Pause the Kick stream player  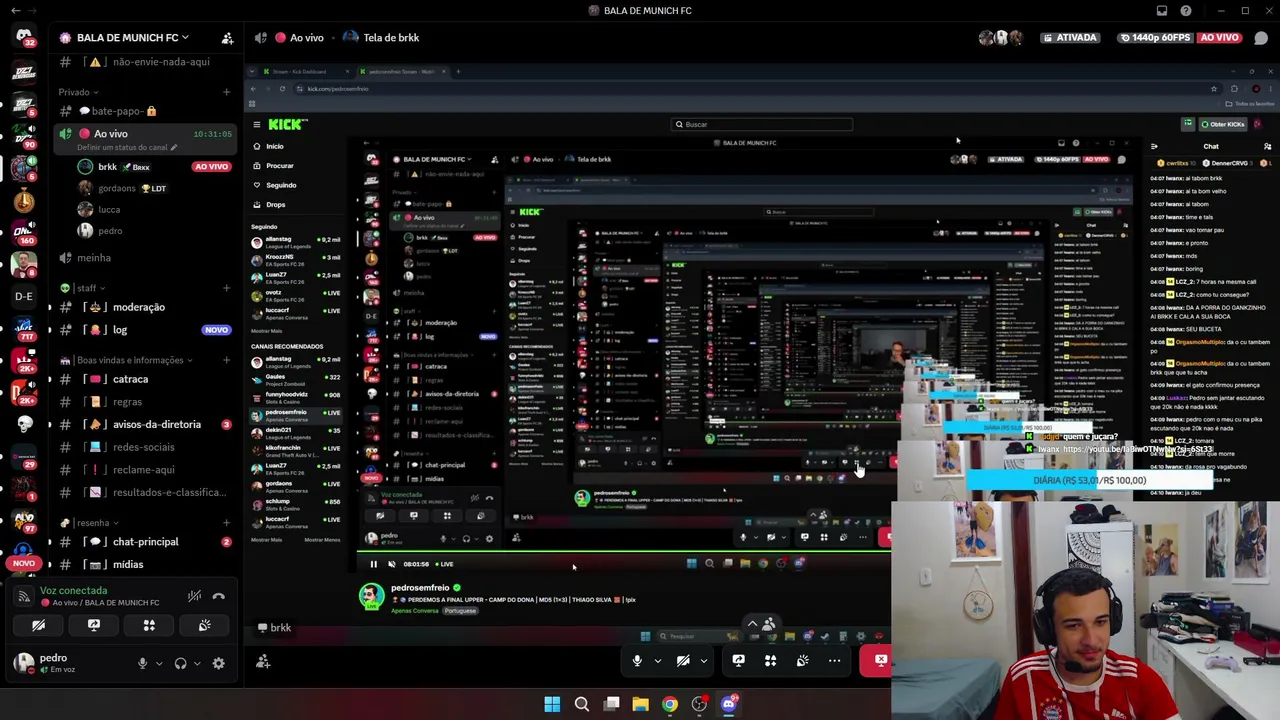[373, 564]
